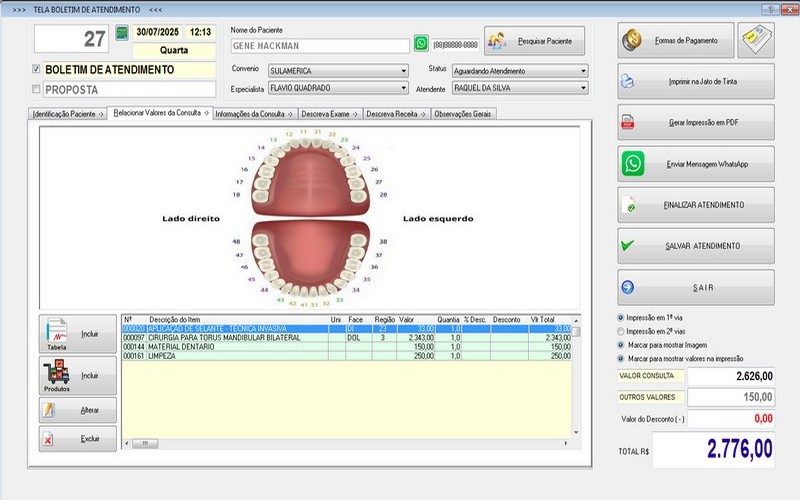Switch to the Identificação Paciente tab
The image size is (800, 500).
coord(68,114)
